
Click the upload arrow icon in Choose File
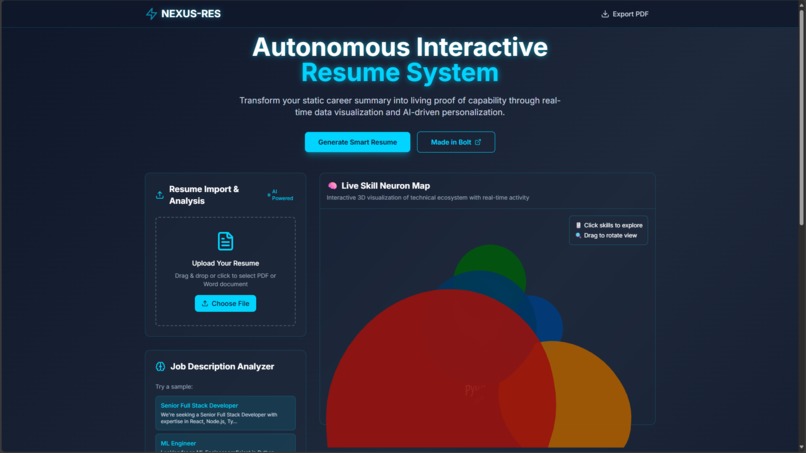pos(205,303)
